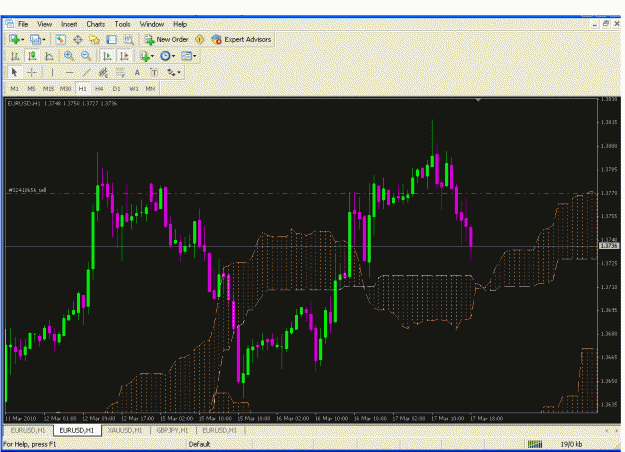Click the application icon beside File menu
The image size is (625, 452).
pos(9,24)
